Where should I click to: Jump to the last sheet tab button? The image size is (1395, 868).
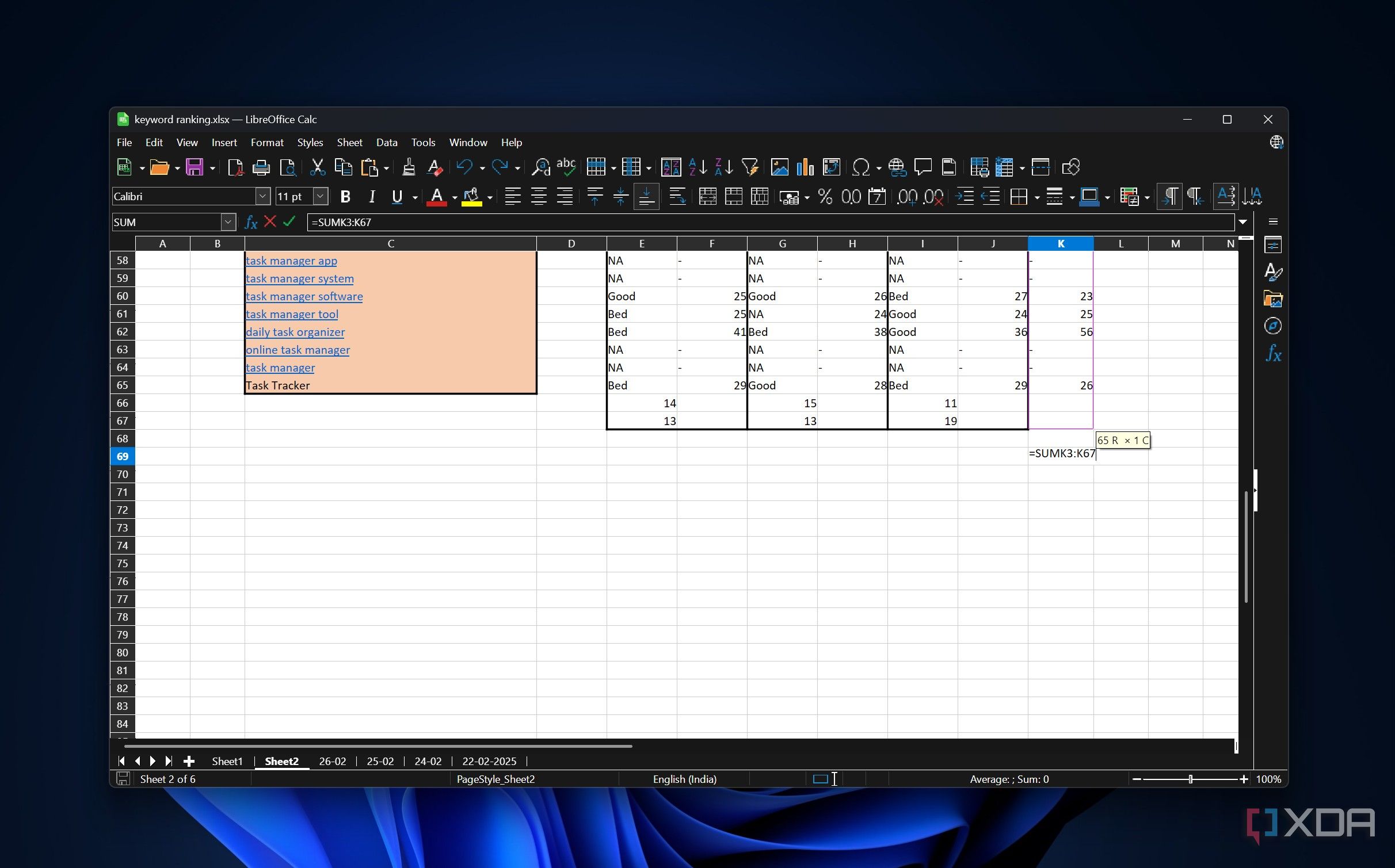169,761
